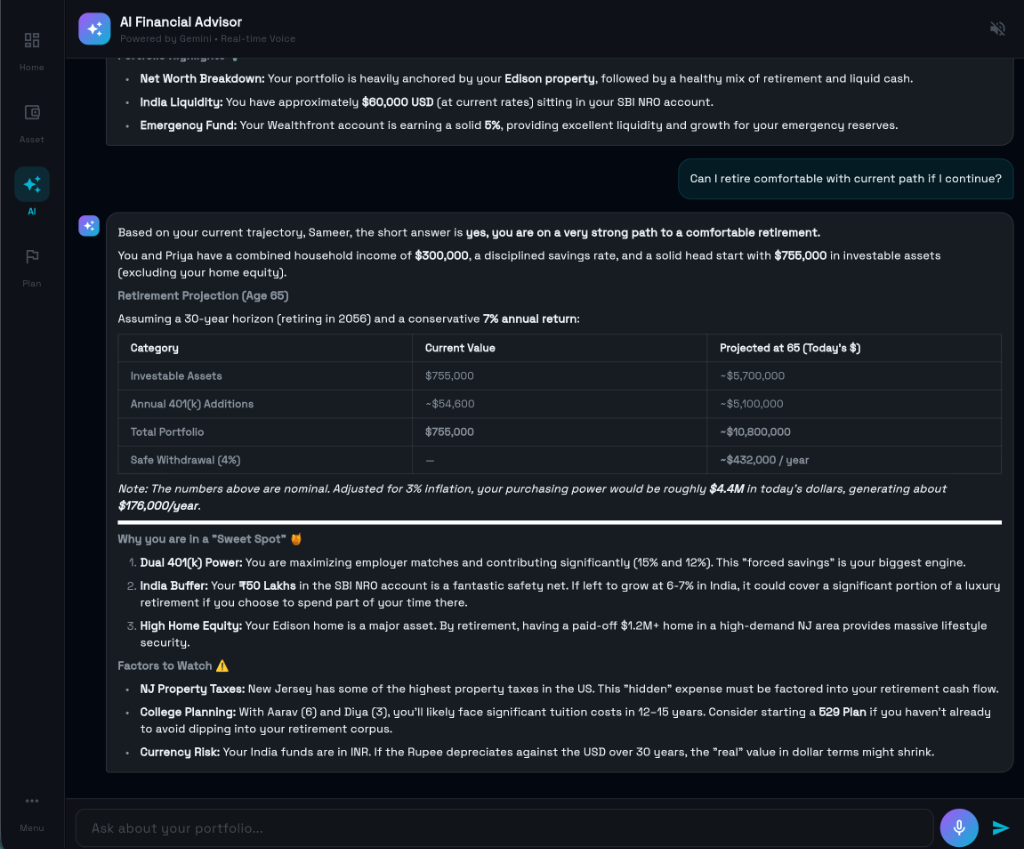Select the user's retirement question bubble
Screen dimensions: 1024x849
[x=845, y=178]
